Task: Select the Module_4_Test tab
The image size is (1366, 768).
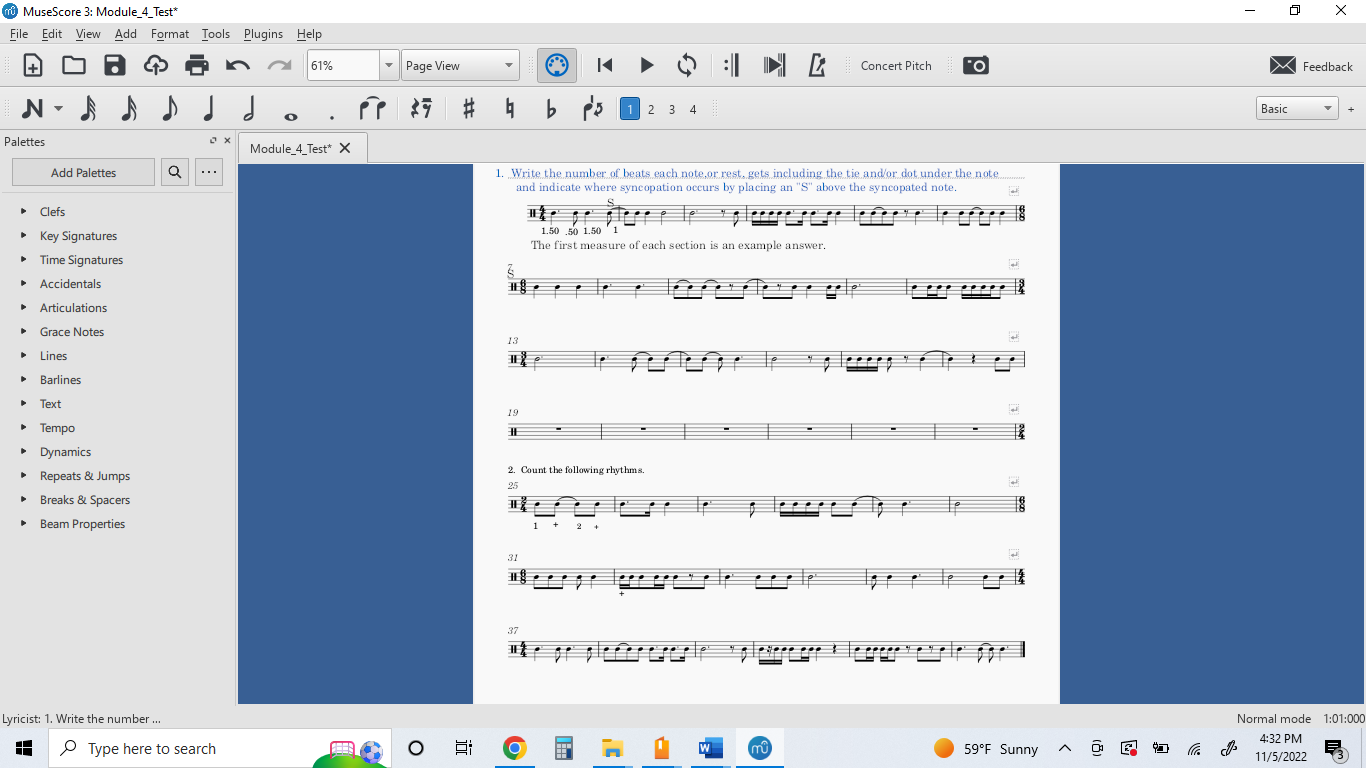Action: pos(290,147)
